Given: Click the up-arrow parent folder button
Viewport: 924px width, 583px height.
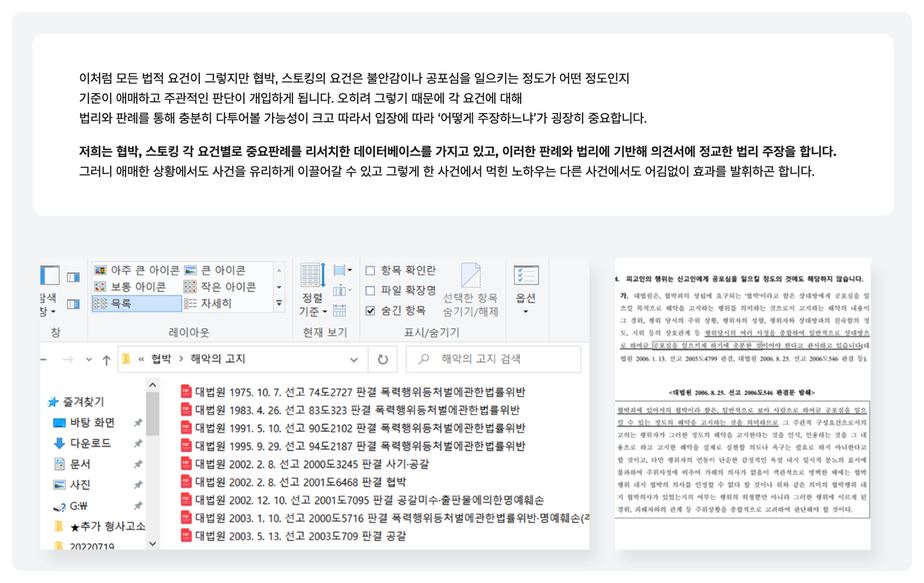Looking at the screenshot, I should 106,360.
